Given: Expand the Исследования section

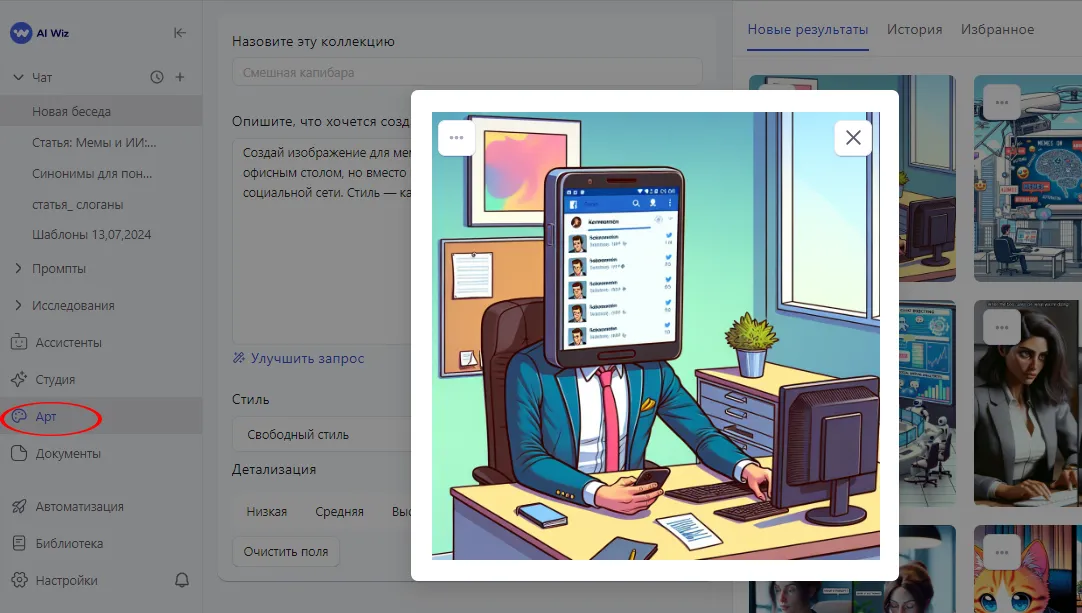Looking at the screenshot, I should (18, 305).
